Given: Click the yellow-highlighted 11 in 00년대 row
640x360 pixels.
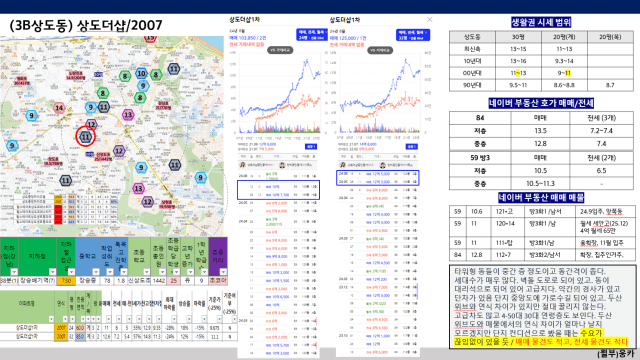Looking at the screenshot, I should click(567, 73).
